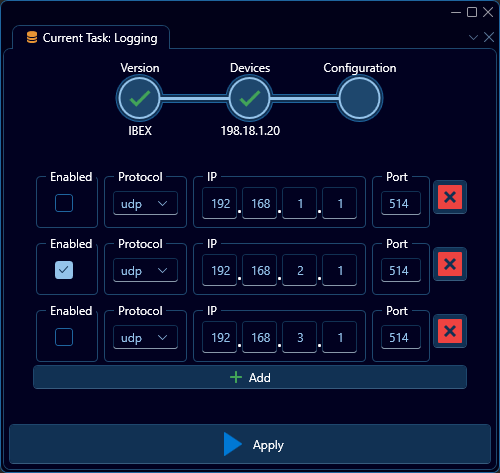Uncheck Enabled for the 192.168.2.1 server
500x473 pixels.
[64, 270]
